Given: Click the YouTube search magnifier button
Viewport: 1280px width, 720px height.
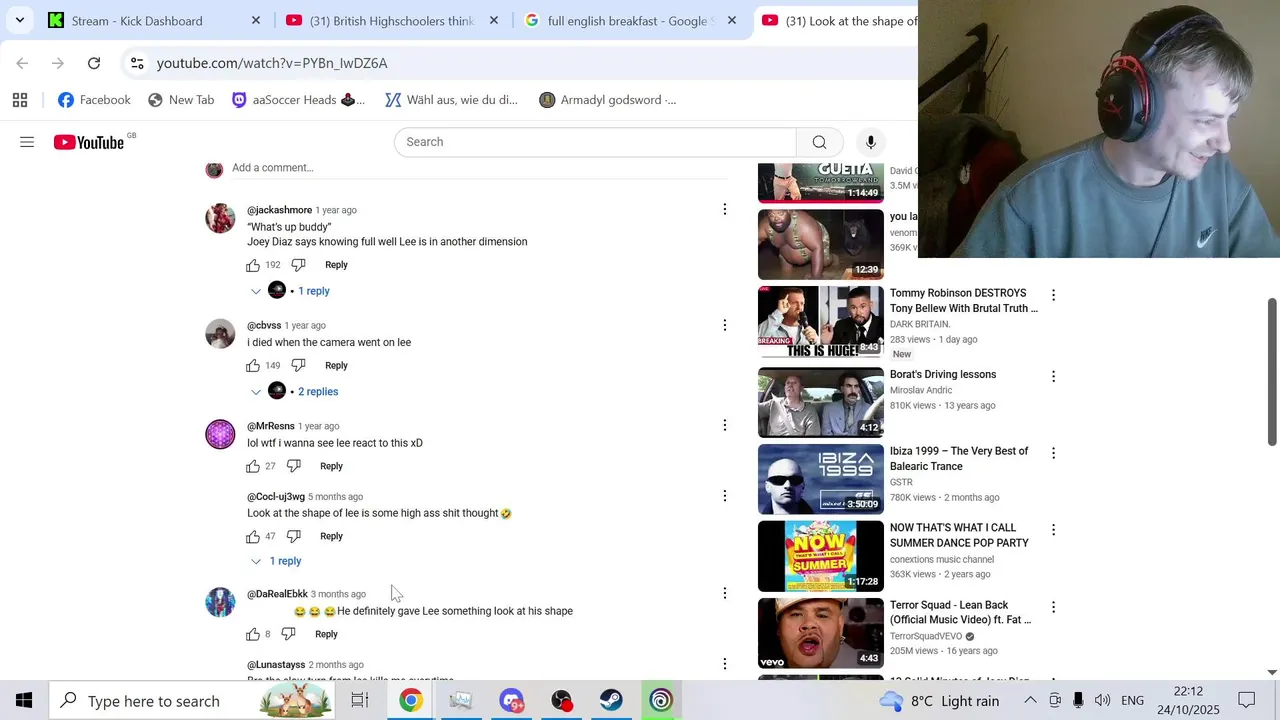Looking at the screenshot, I should 819,142.
